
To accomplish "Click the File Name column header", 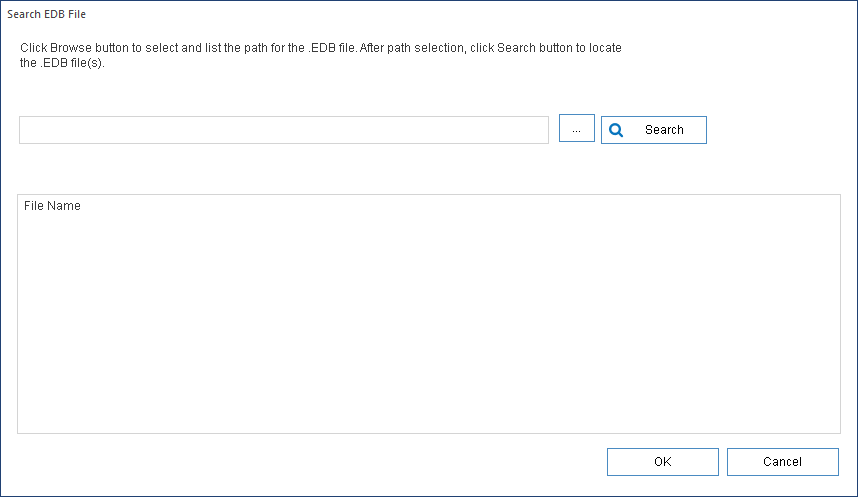I will (52, 206).
